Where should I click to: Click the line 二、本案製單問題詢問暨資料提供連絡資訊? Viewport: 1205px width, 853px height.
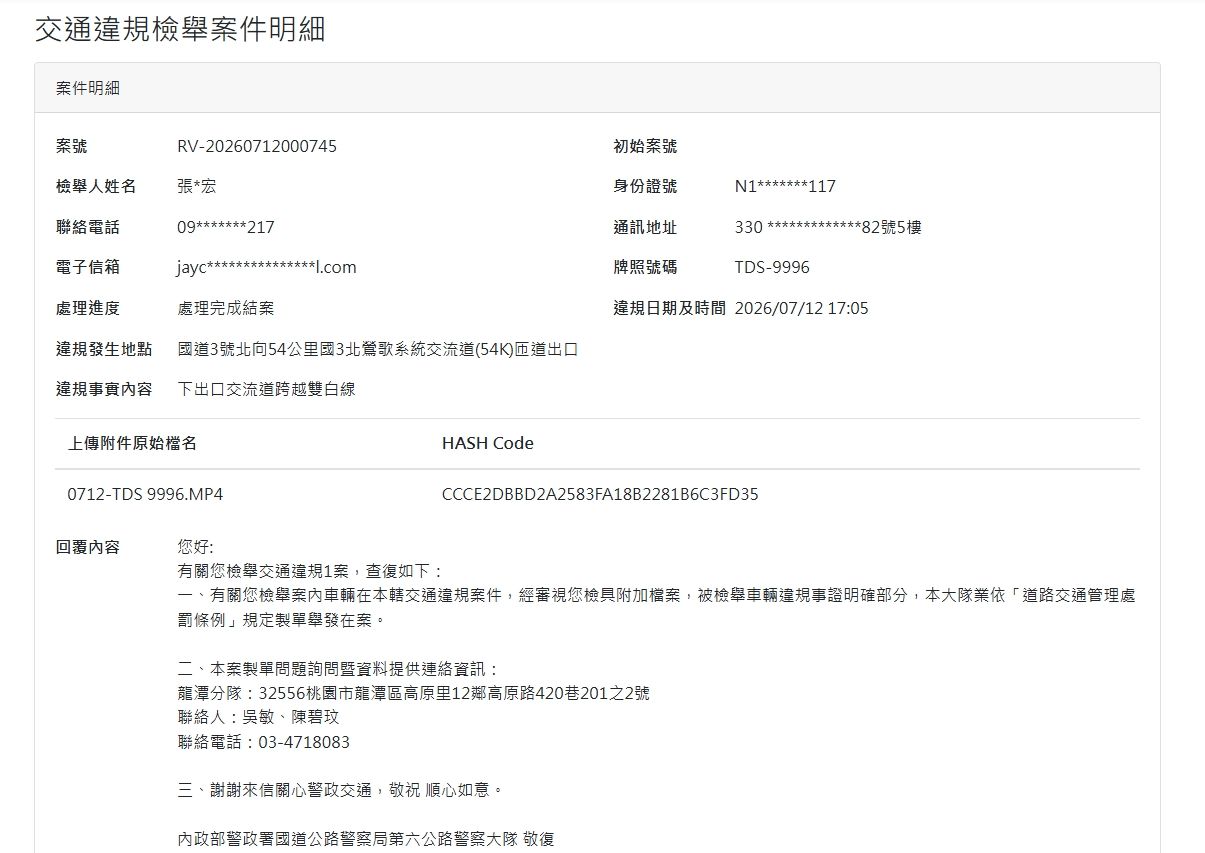coord(338,669)
